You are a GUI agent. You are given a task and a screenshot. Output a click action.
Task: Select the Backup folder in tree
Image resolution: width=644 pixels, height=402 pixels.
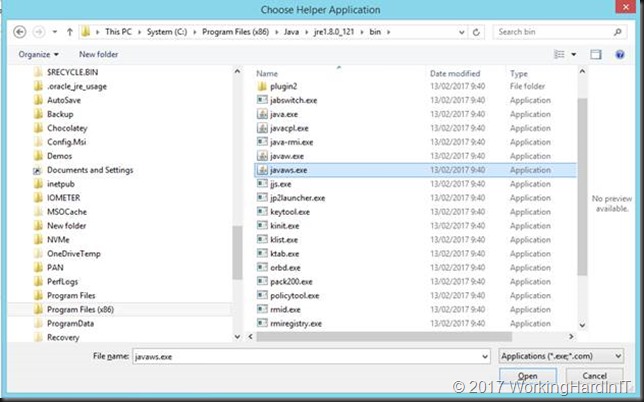click(x=60, y=114)
